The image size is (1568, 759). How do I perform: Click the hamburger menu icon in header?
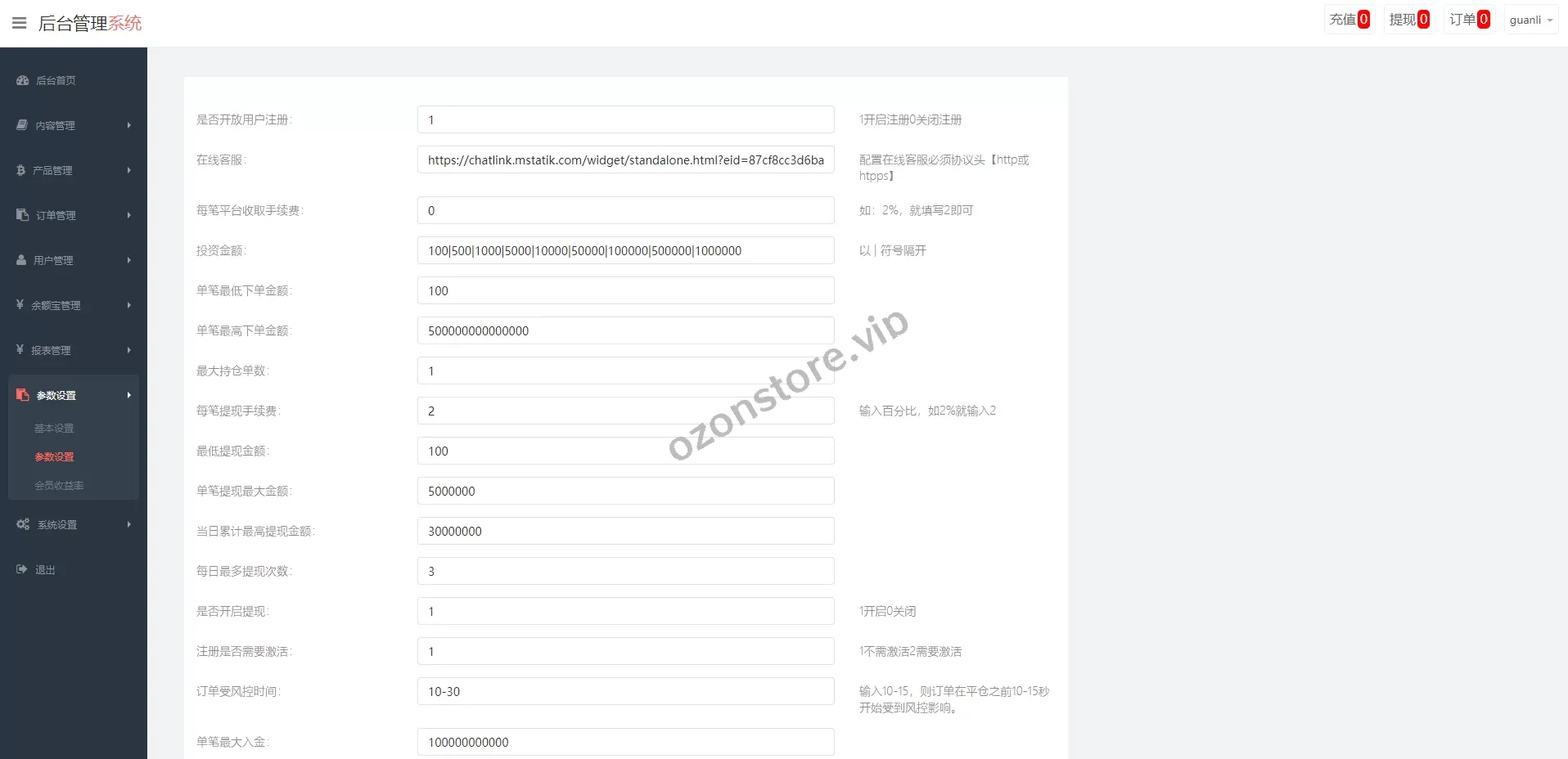(20, 23)
